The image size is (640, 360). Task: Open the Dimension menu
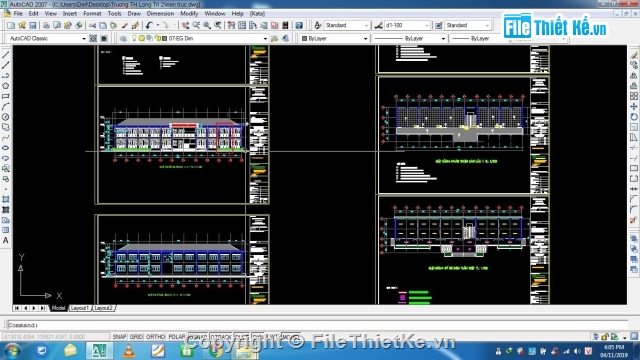(160, 13)
